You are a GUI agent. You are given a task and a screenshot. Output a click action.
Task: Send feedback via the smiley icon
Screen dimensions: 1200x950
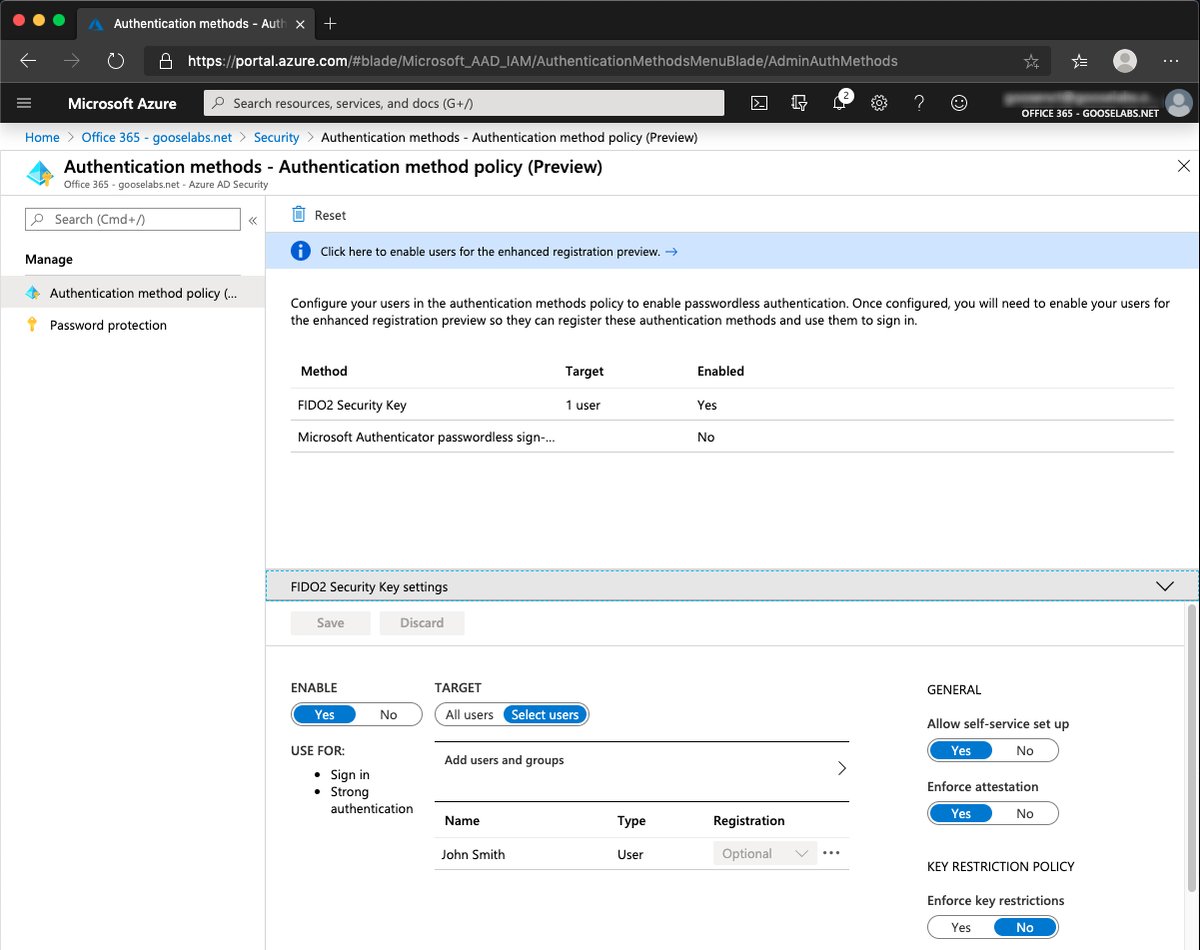[x=959, y=102]
